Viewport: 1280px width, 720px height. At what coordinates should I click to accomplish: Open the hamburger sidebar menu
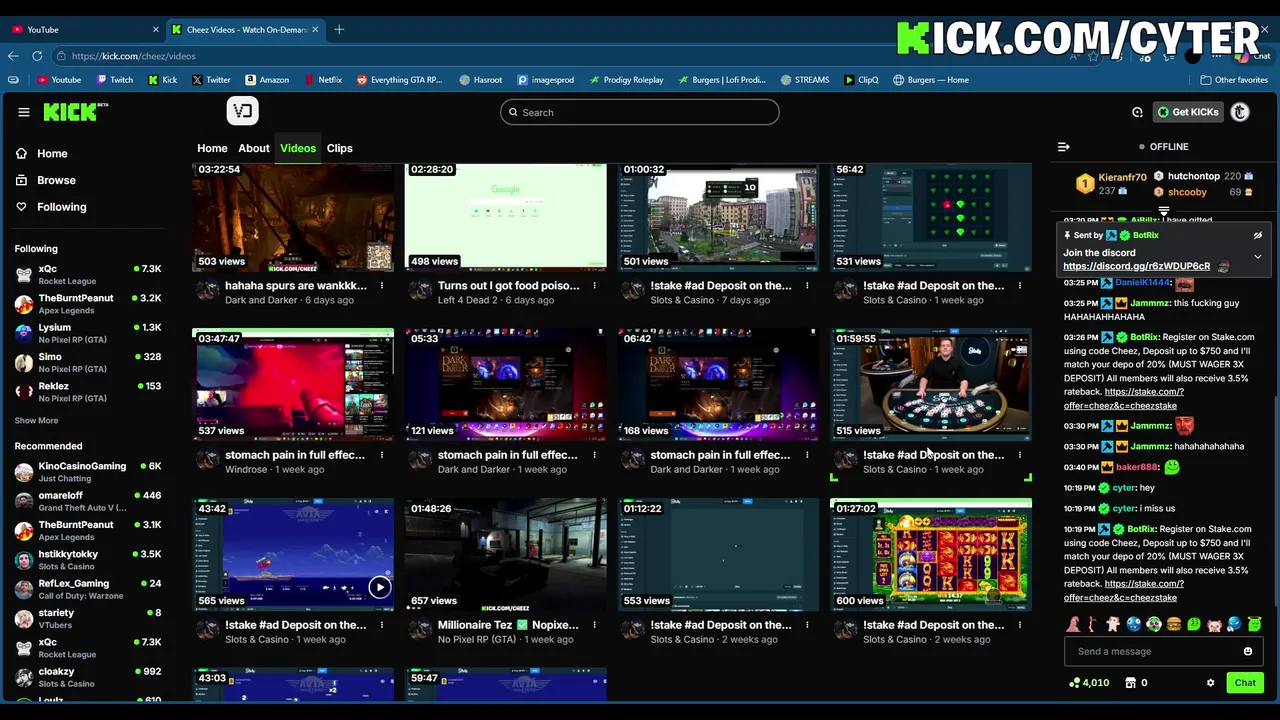(24, 112)
